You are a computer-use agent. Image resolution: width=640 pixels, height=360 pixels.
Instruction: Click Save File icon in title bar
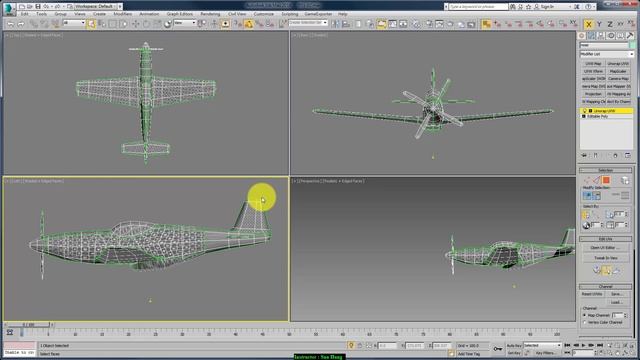click(x=38, y=7)
